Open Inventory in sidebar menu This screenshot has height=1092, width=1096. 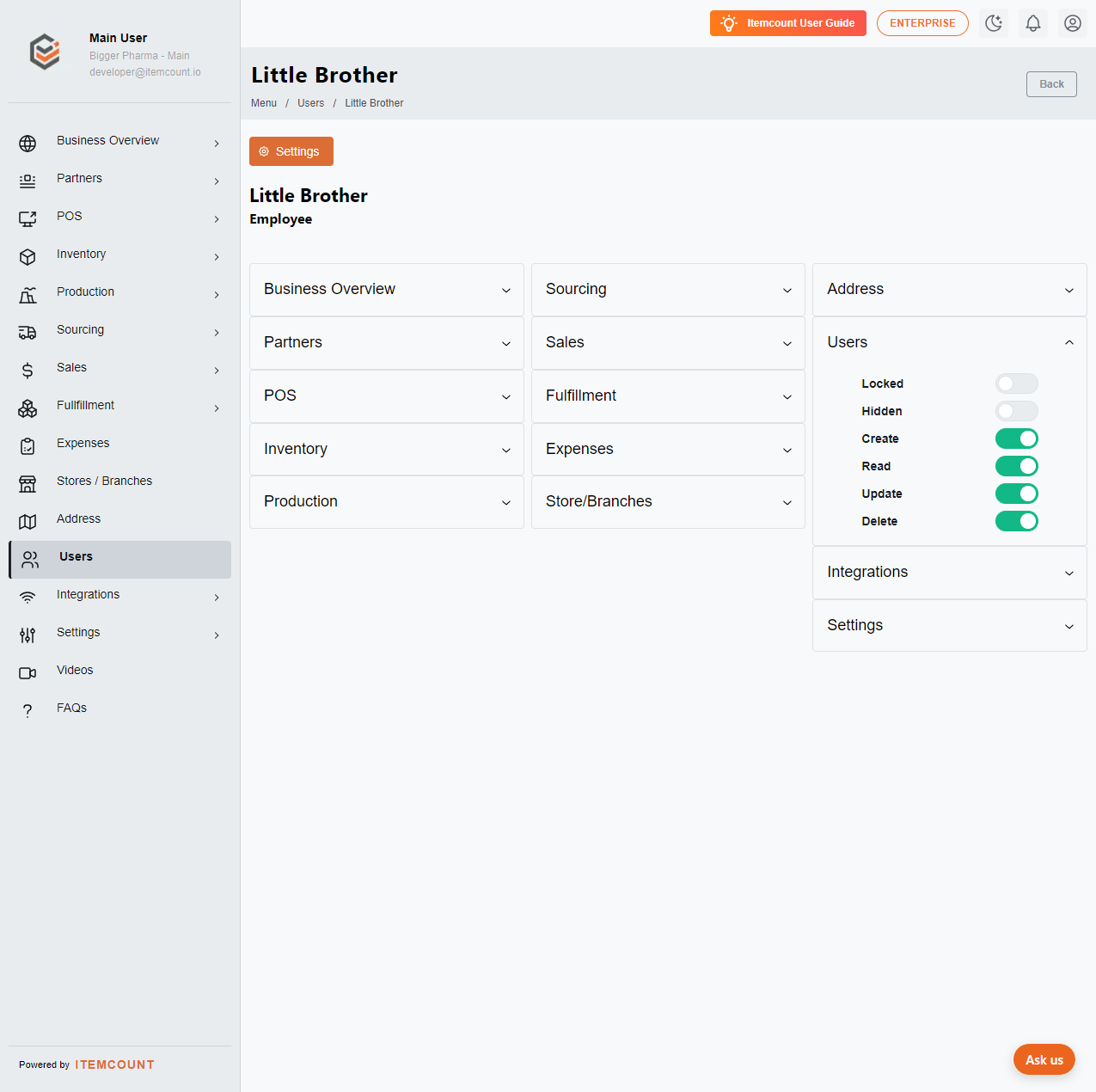pyautogui.click(x=119, y=256)
